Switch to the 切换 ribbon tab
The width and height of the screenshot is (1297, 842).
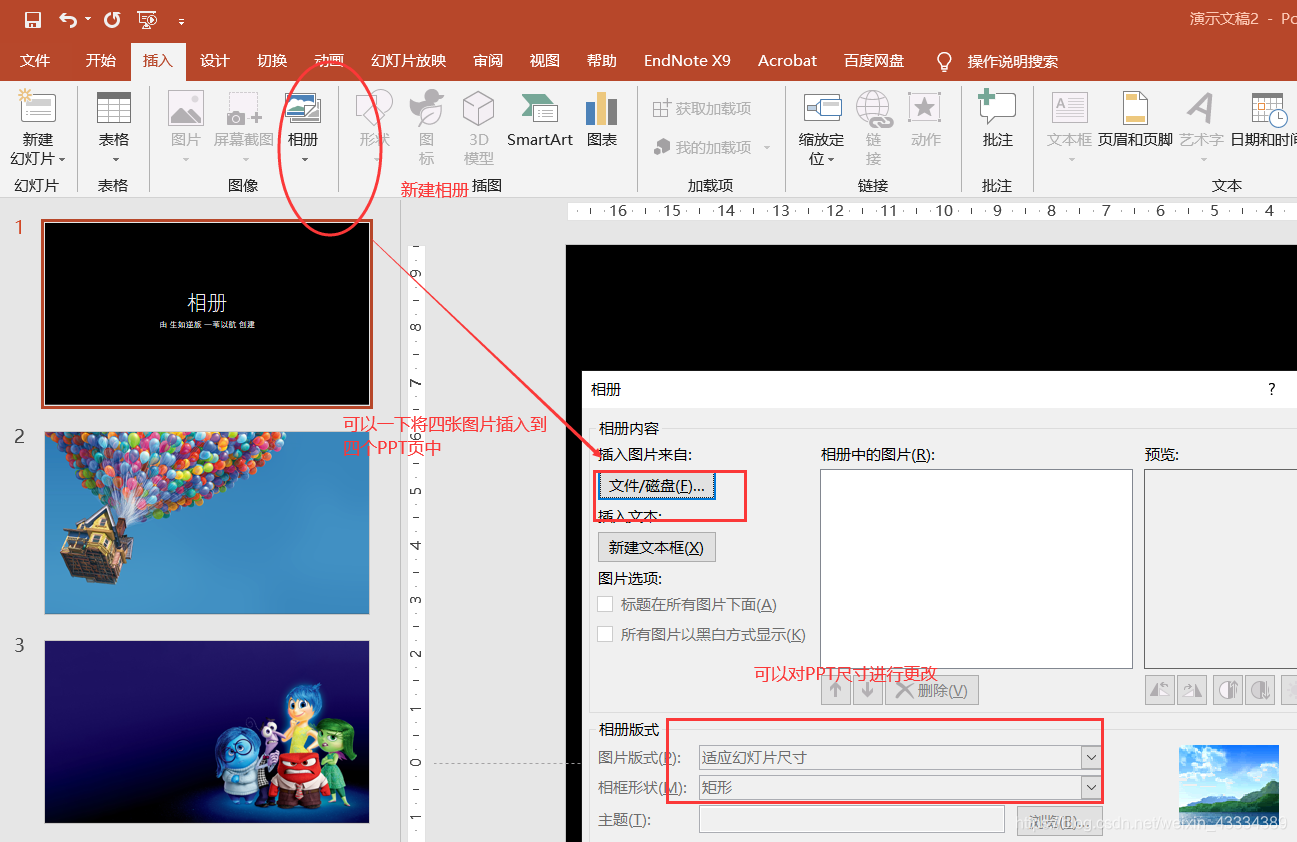(x=272, y=61)
